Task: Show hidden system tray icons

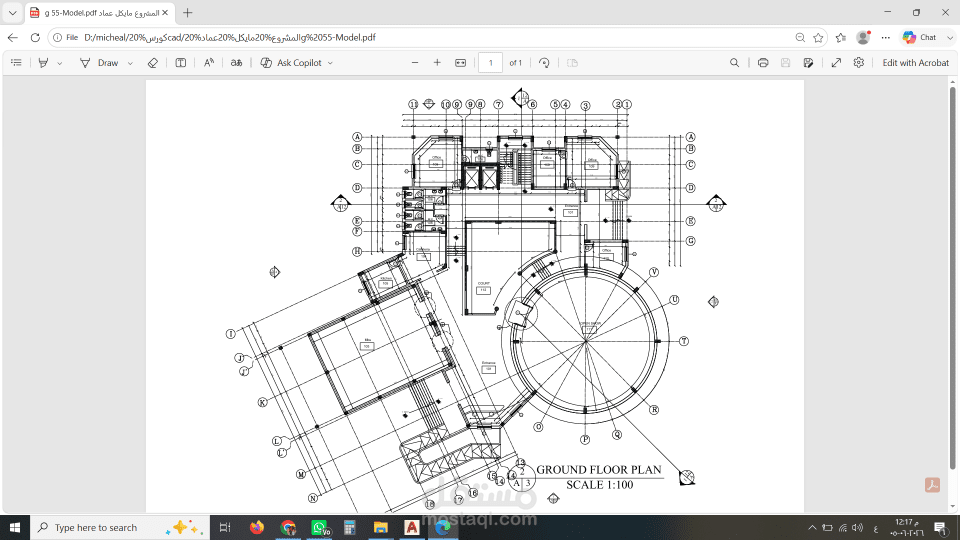Action: tap(812, 528)
